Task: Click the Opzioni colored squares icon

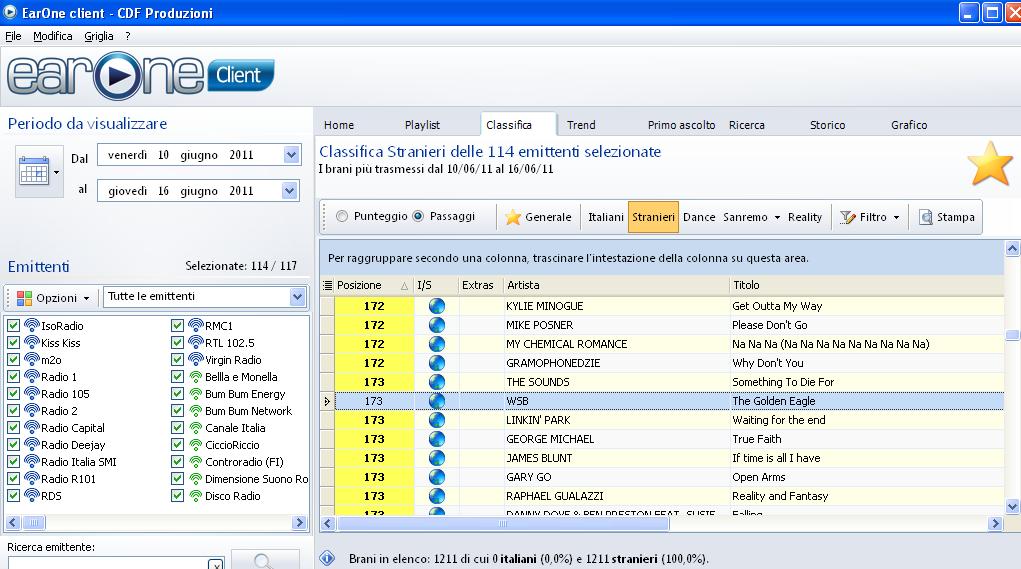Action: tap(25, 298)
